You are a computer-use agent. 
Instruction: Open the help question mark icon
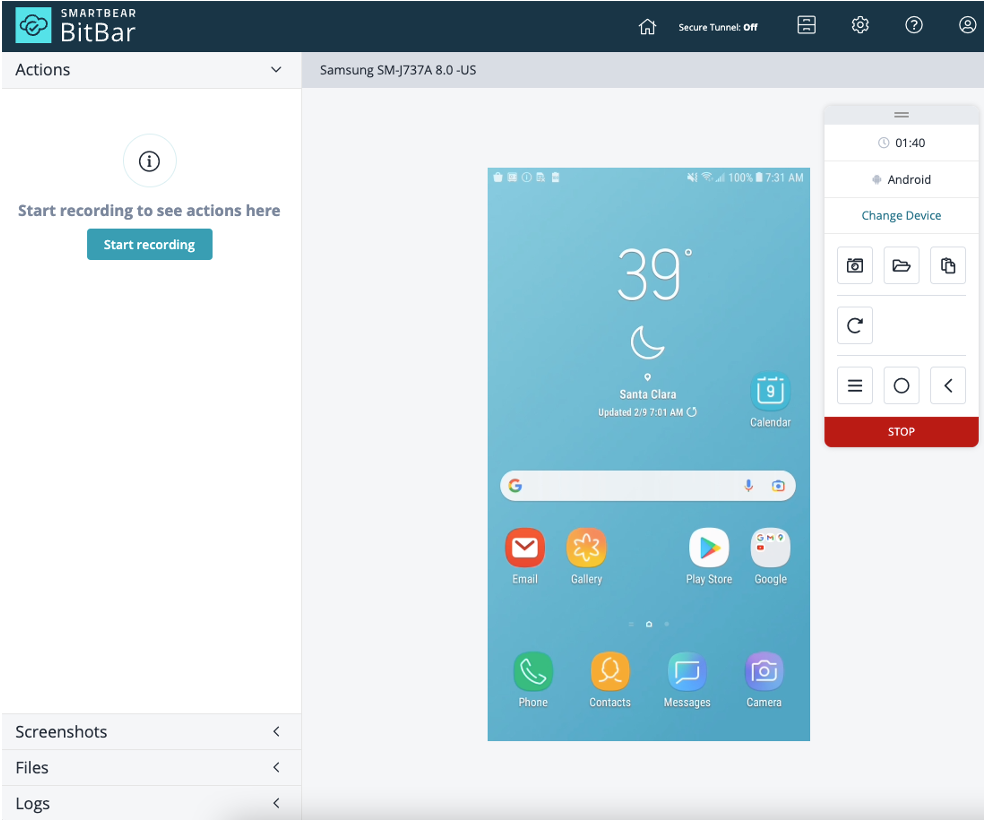913,26
